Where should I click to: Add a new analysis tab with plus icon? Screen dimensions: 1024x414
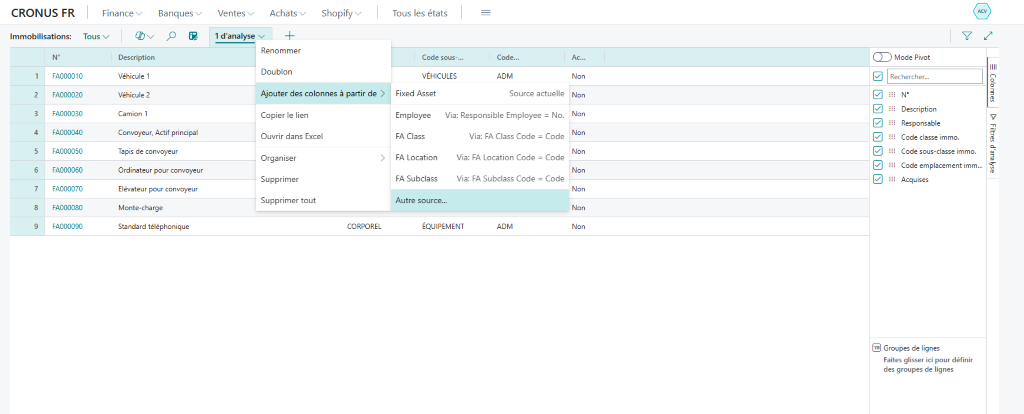(290, 36)
